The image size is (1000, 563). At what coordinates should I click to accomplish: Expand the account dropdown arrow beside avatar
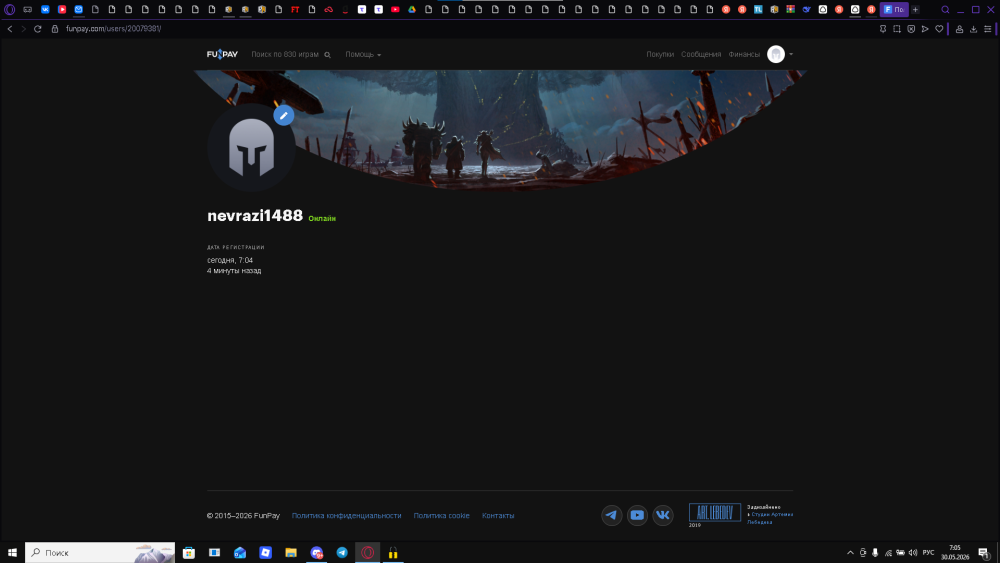pos(791,54)
